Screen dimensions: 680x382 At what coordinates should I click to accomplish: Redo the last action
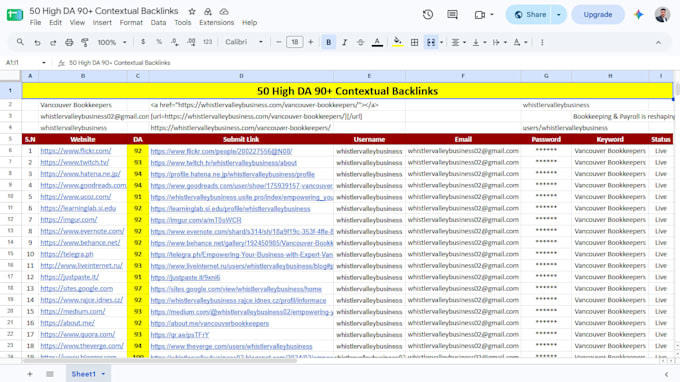coord(53,42)
